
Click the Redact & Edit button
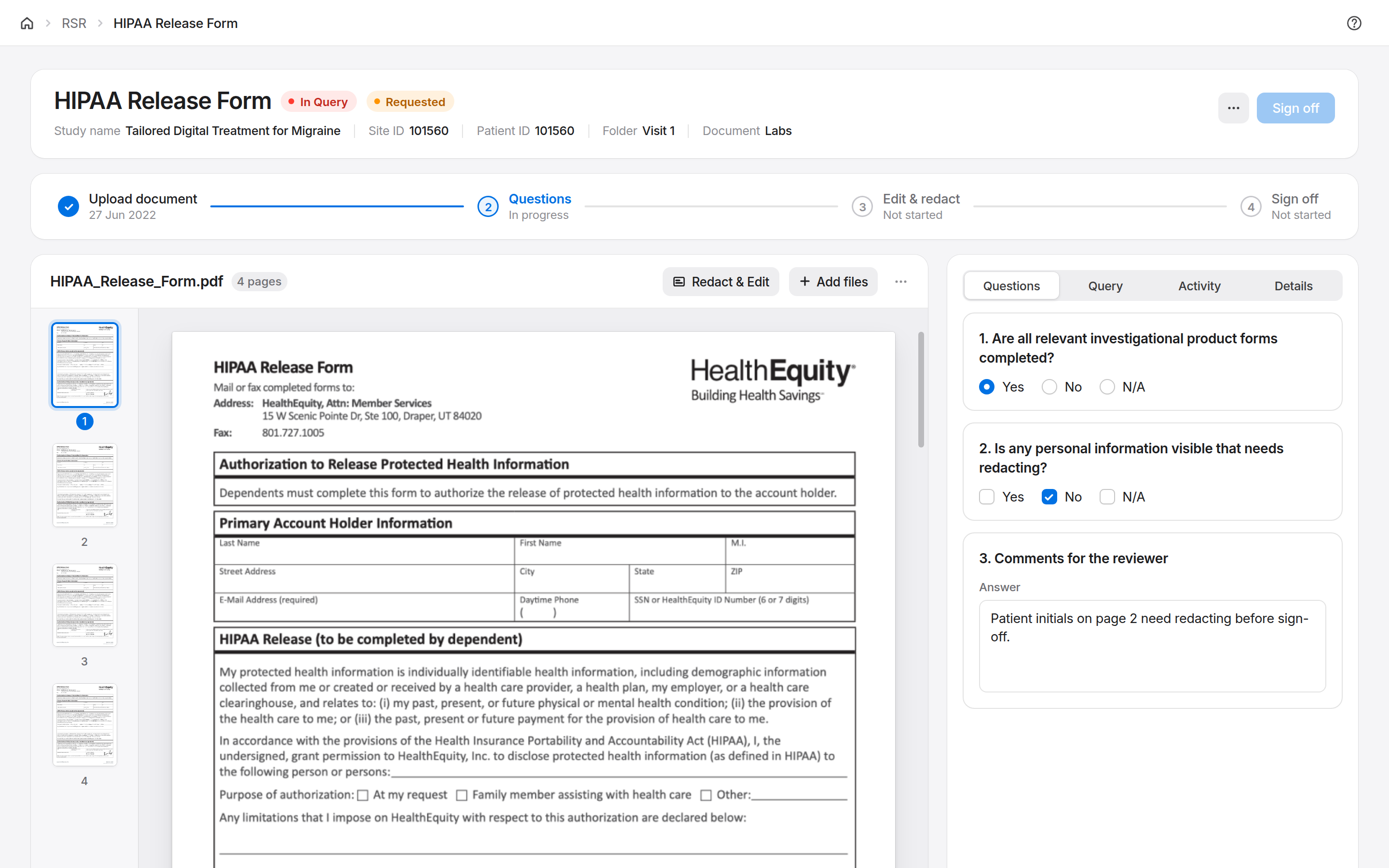pyautogui.click(x=721, y=282)
